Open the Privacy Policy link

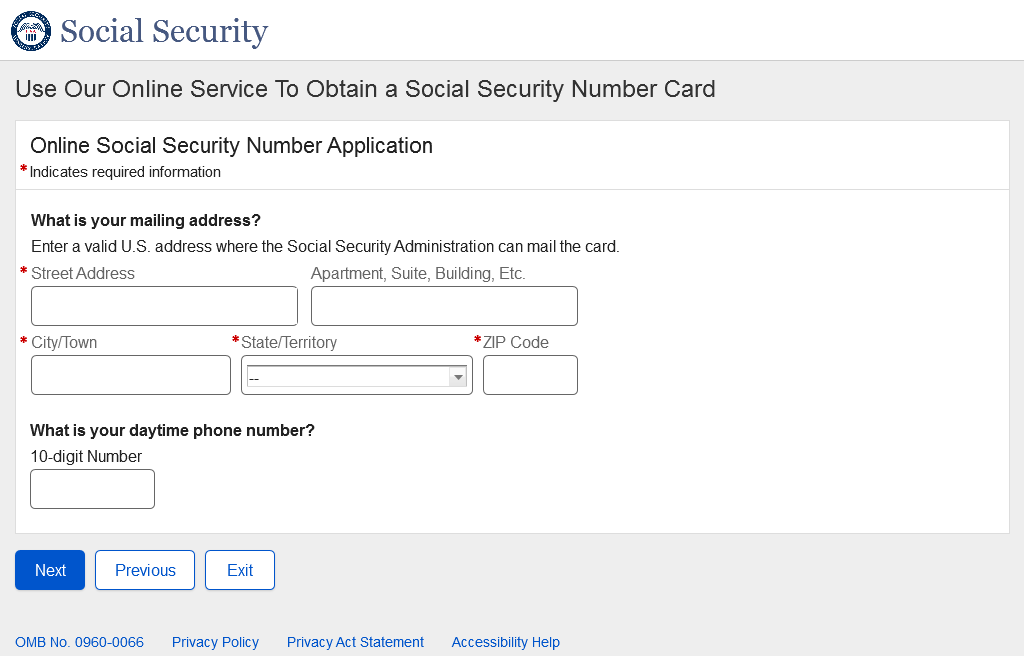click(x=215, y=642)
